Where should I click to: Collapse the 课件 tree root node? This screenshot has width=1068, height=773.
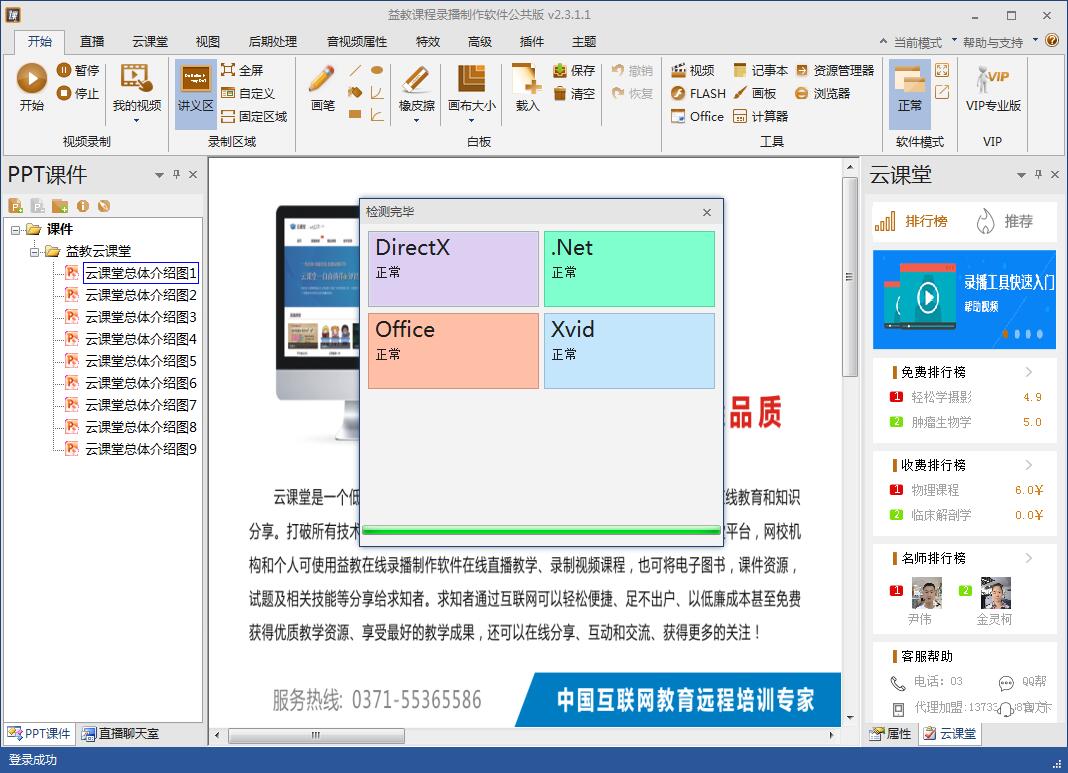[16, 230]
